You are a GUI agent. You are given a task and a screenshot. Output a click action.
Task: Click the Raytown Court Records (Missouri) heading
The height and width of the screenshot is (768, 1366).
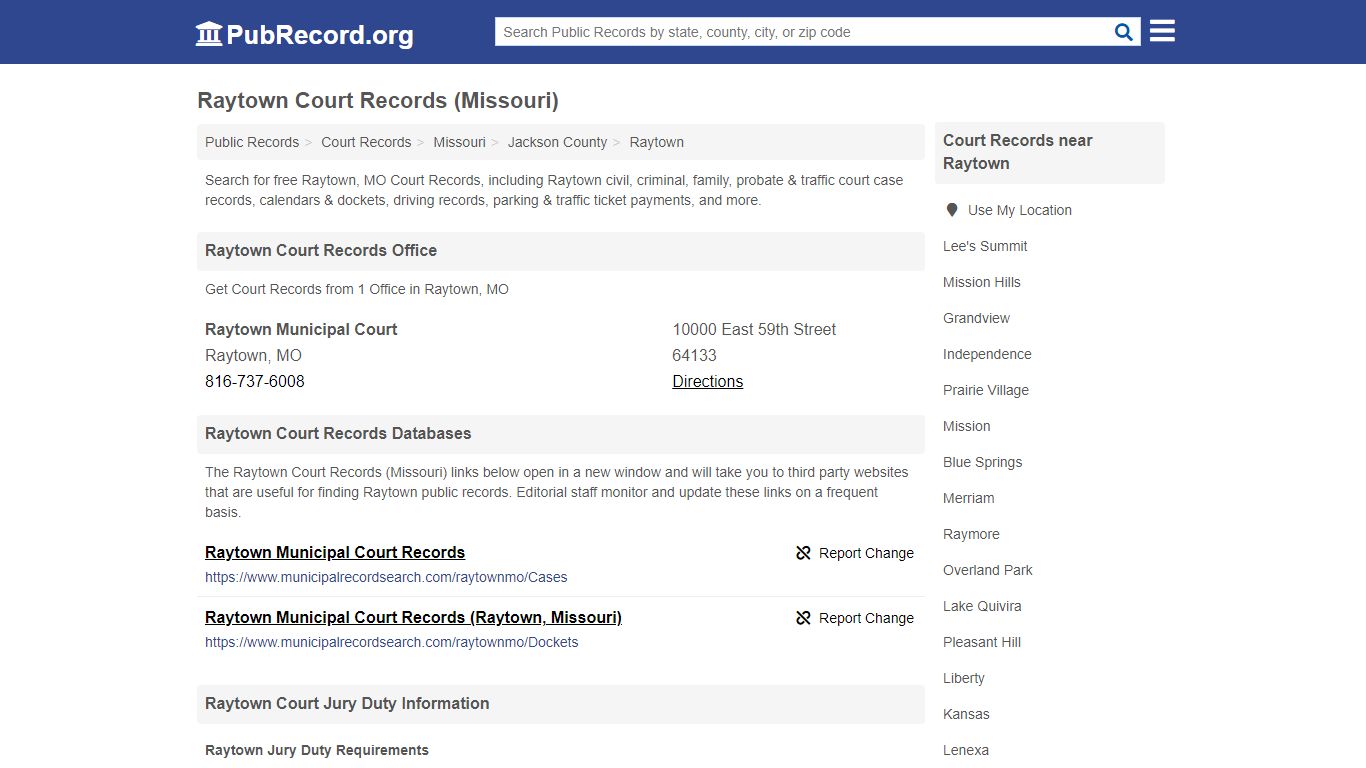click(378, 100)
